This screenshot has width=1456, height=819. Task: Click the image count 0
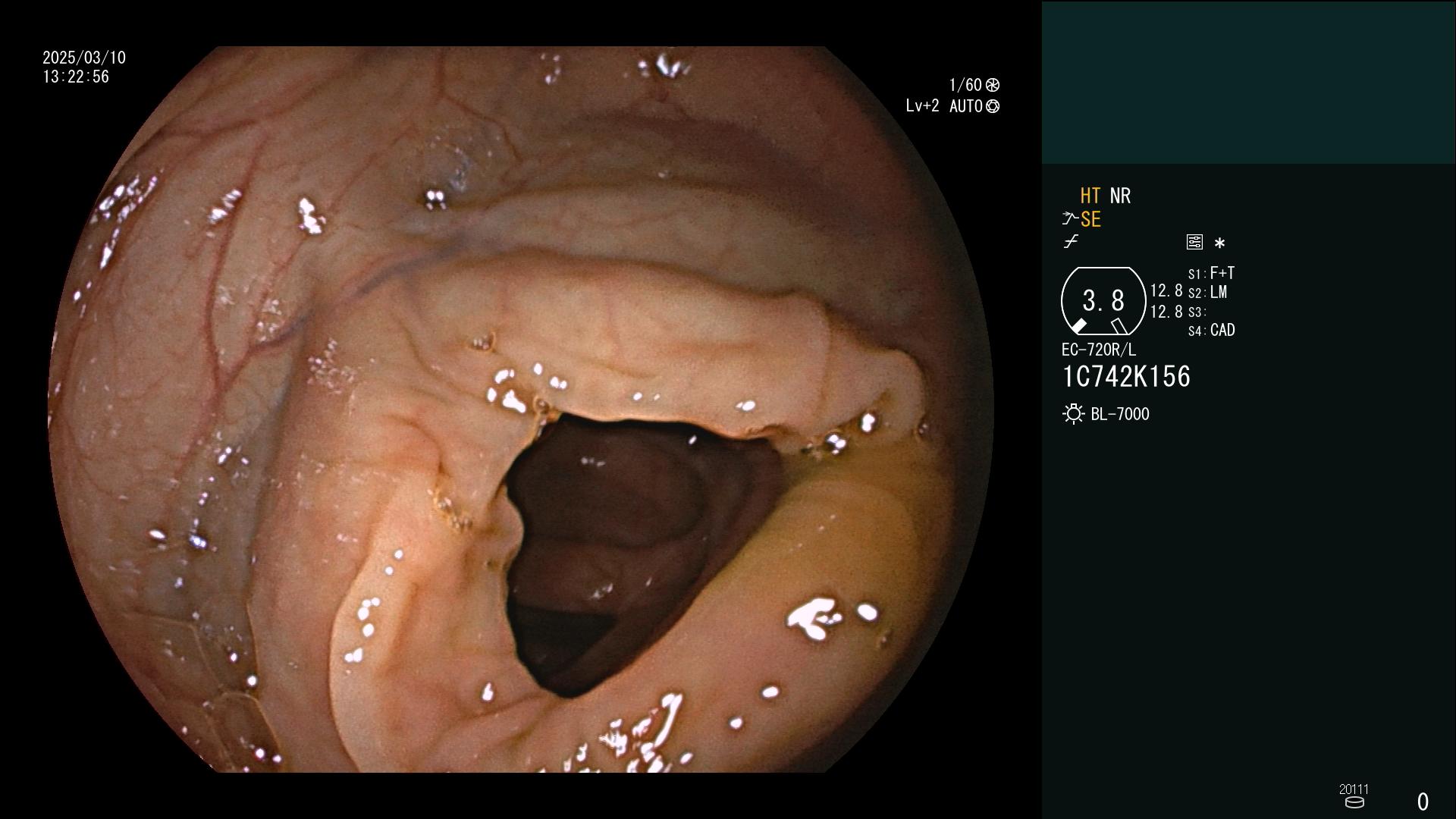(x=1423, y=802)
